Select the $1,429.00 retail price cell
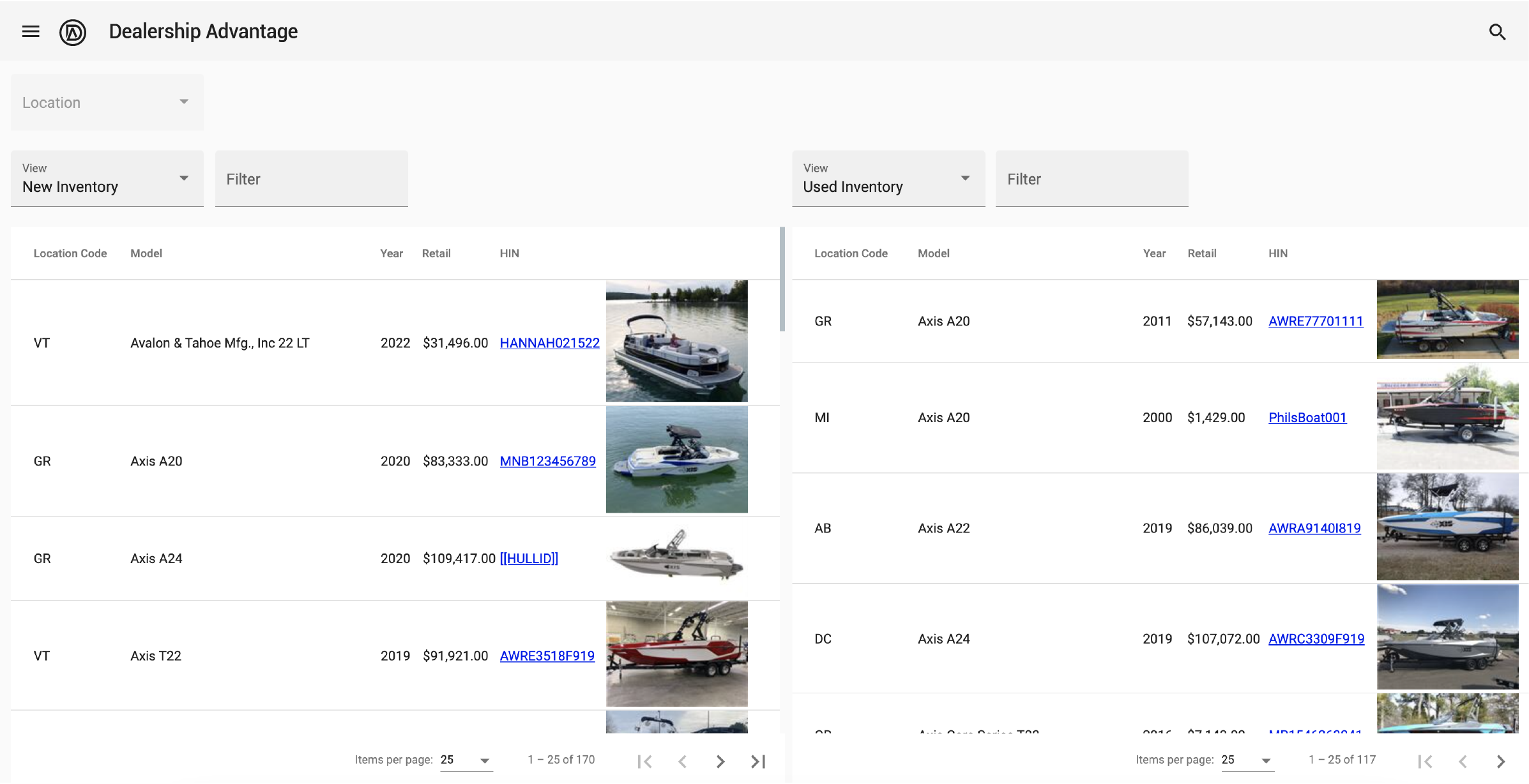 [x=1216, y=418]
